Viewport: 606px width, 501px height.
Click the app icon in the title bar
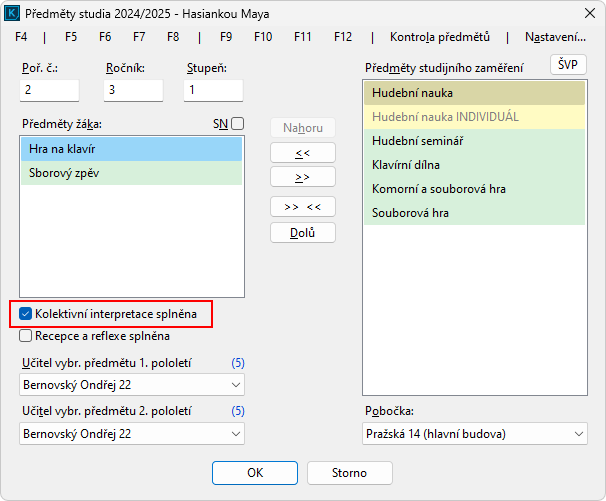[x=13, y=14]
